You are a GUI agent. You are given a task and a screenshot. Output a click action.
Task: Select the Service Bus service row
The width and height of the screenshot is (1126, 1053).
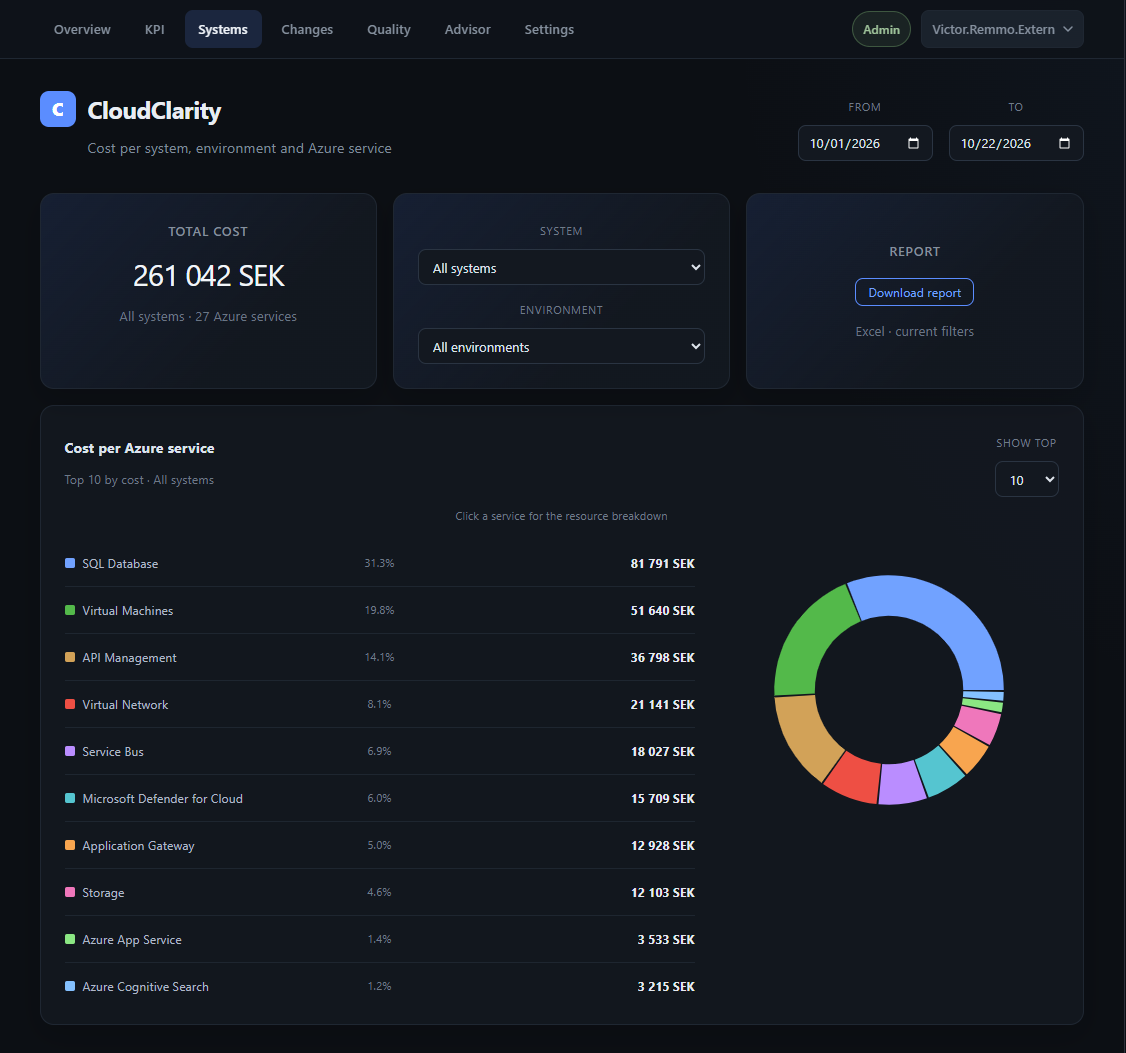coord(380,751)
